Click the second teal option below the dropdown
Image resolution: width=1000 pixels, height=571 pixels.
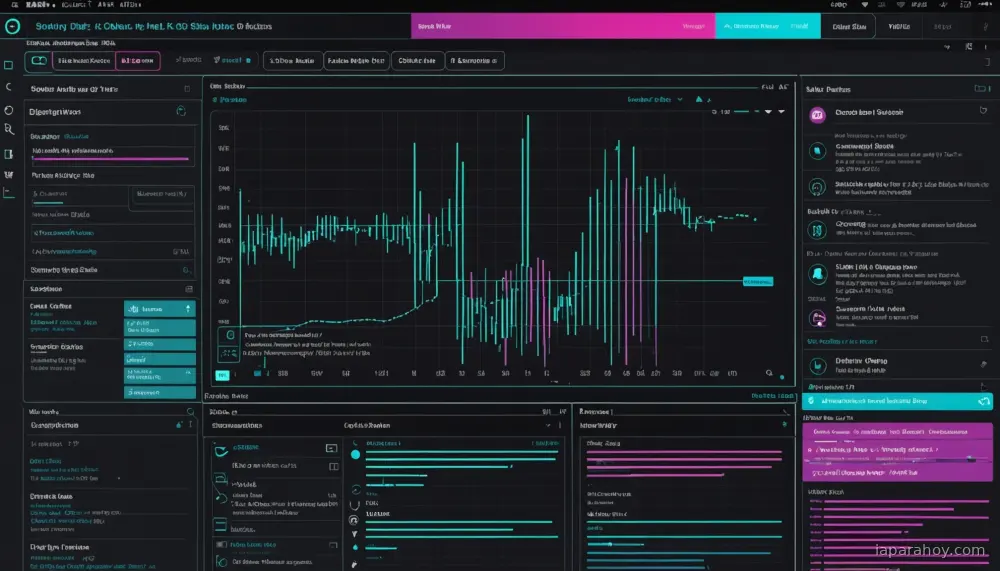[x=159, y=344]
